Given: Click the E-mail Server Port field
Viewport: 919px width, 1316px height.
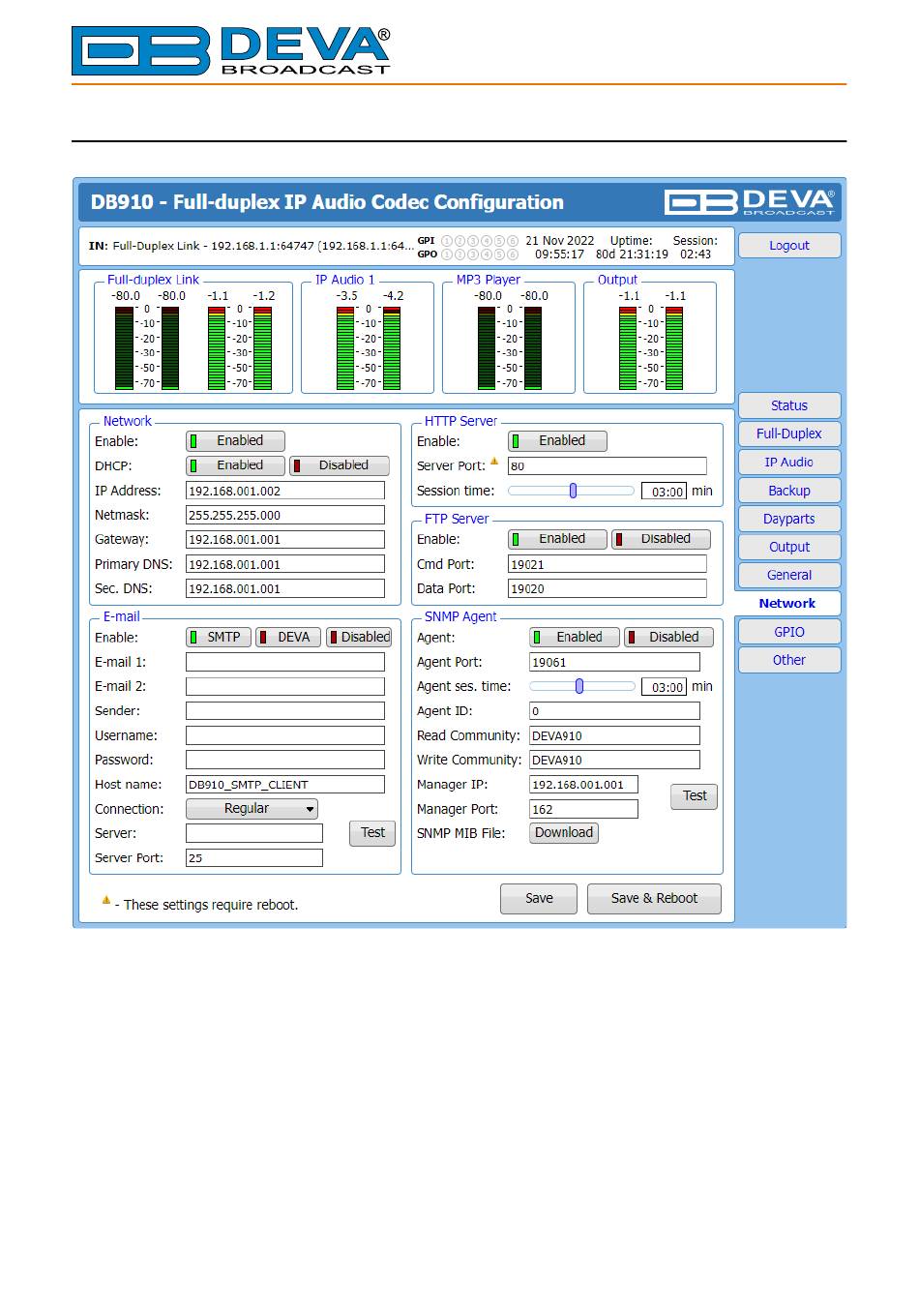Looking at the screenshot, I should click(254, 857).
